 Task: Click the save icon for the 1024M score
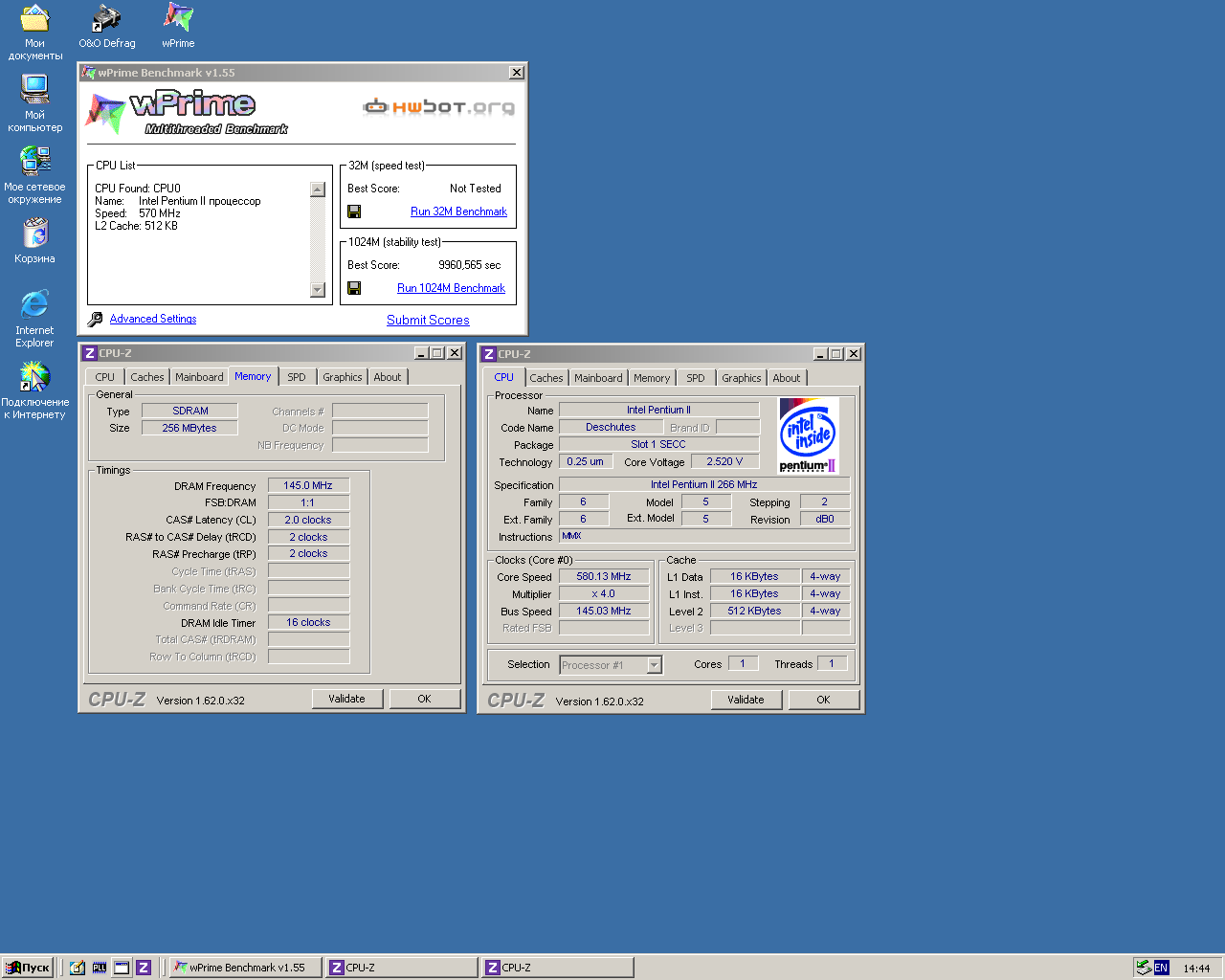(x=354, y=288)
